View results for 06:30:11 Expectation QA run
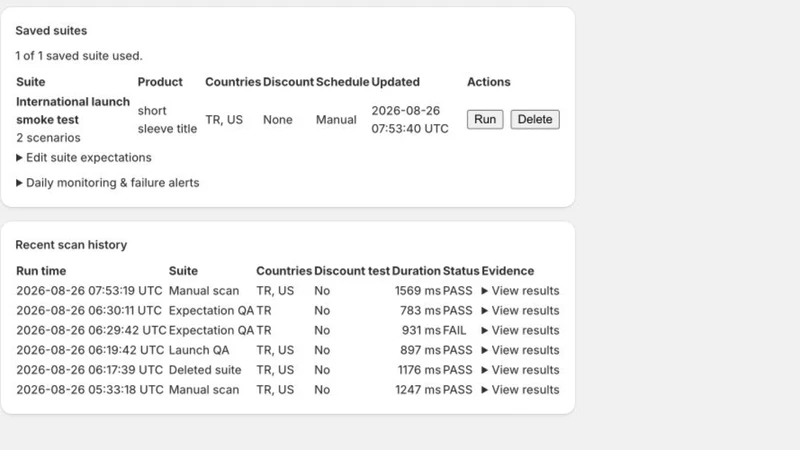 click(520, 311)
